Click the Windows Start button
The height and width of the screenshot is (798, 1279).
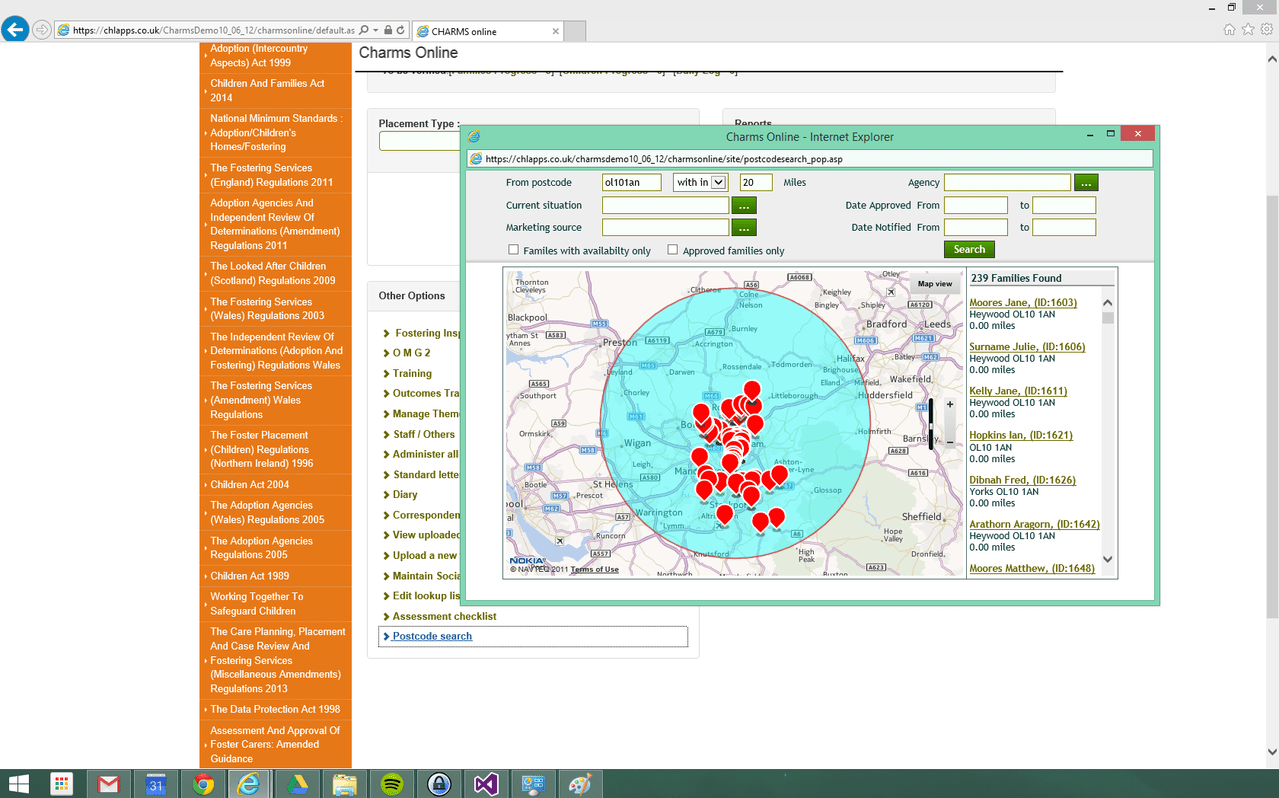pyautogui.click(x=18, y=784)
